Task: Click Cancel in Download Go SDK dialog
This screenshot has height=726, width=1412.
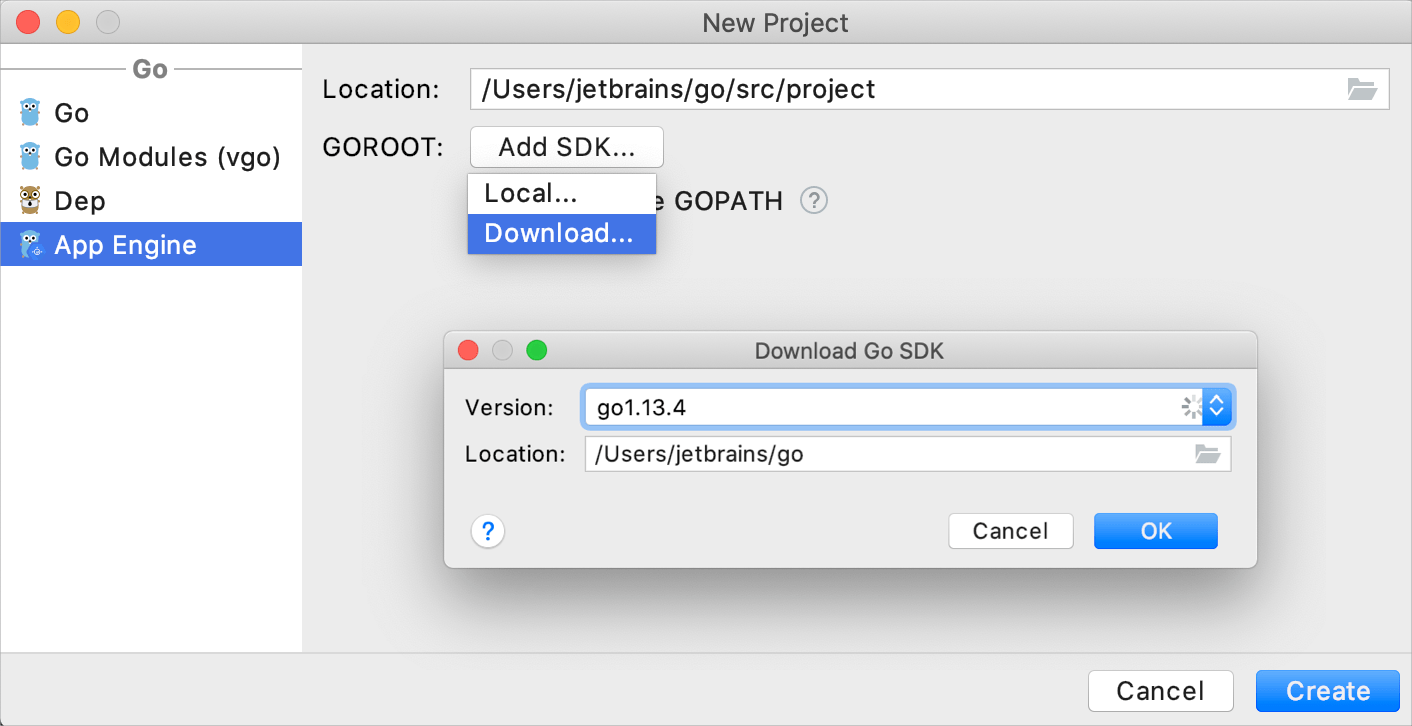Action: [x=1011, y=531]
